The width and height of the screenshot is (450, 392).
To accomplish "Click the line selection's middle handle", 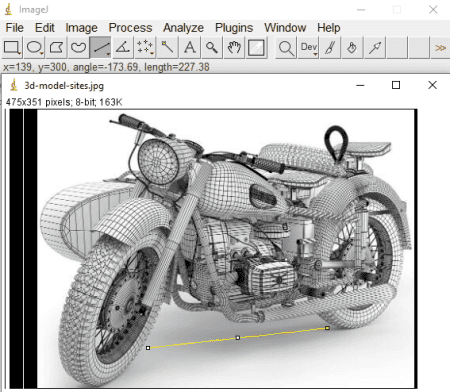I will (x=238, y=338).
